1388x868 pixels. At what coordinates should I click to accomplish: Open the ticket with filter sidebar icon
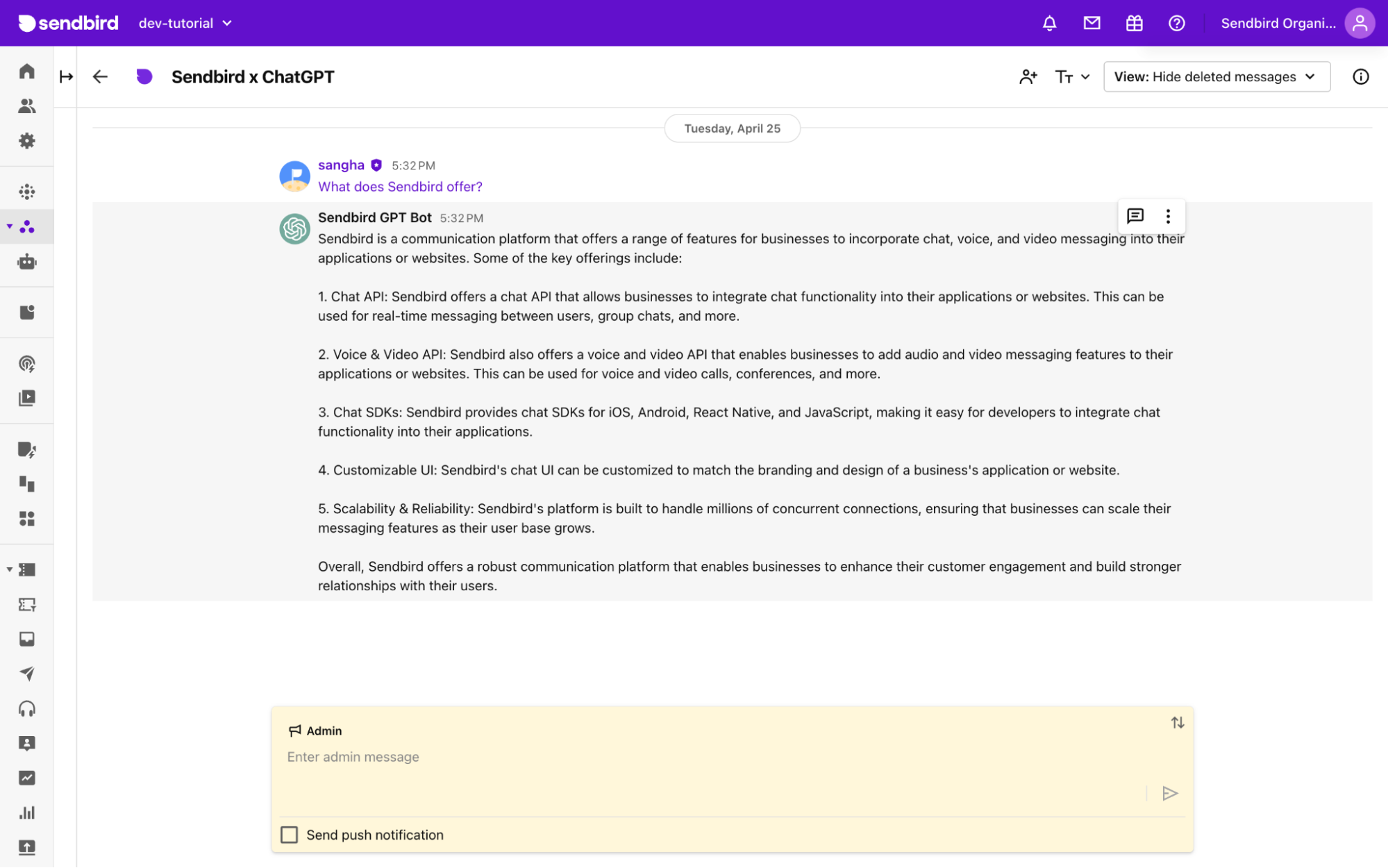coord(26,604)
